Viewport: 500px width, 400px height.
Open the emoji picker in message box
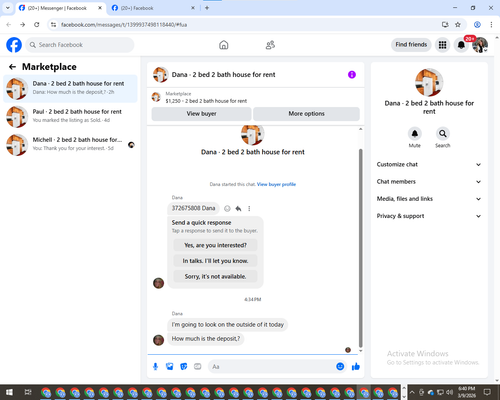[x=340, y=367]
